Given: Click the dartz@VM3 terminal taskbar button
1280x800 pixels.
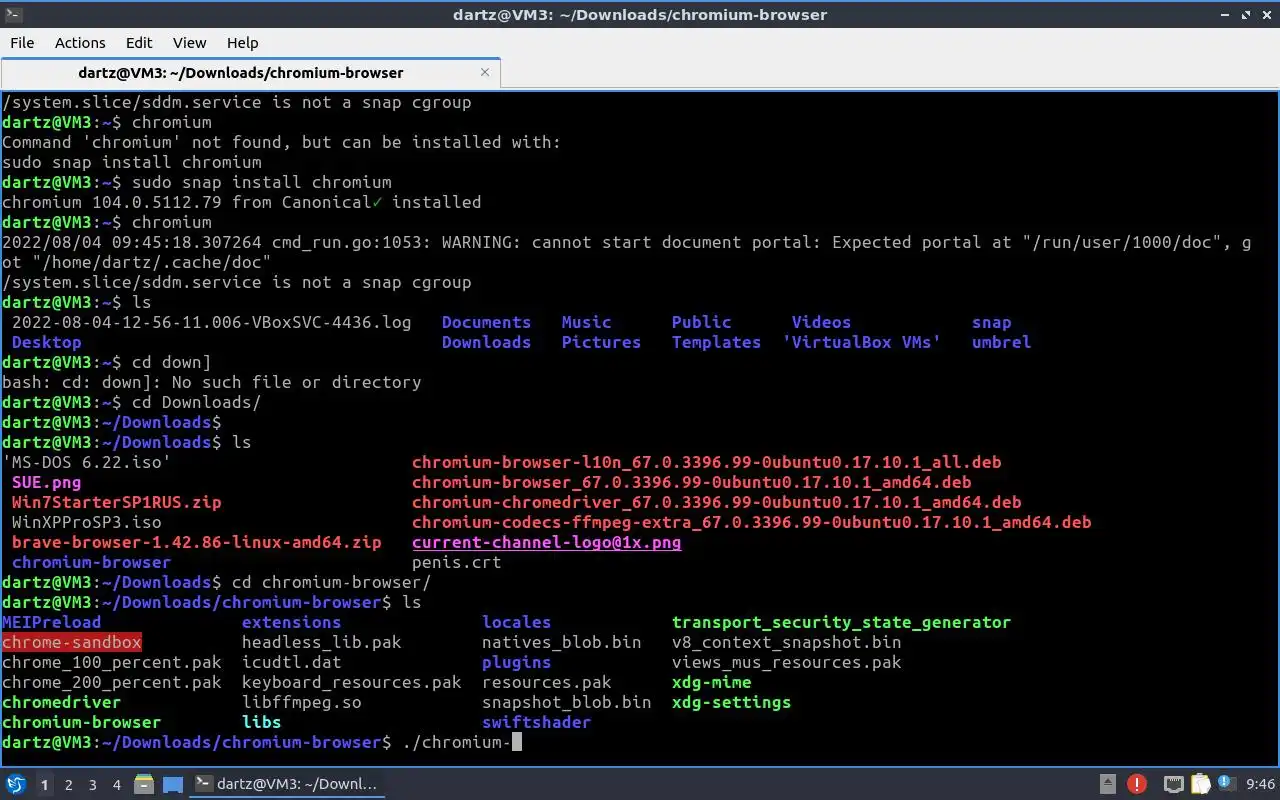Looking at the screenshot, I should point(289,784).
